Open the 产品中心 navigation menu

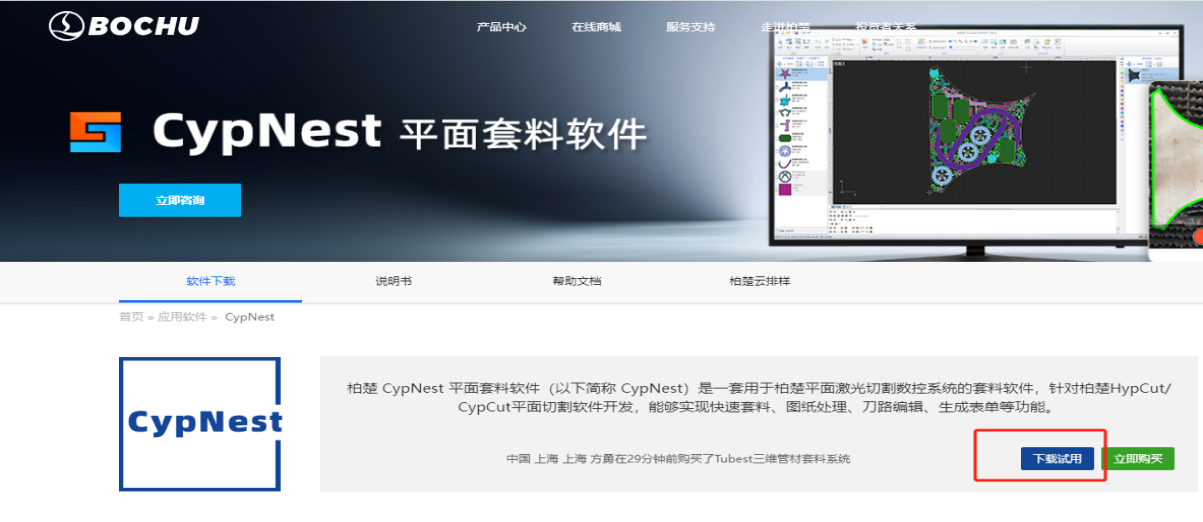[502, 27]
